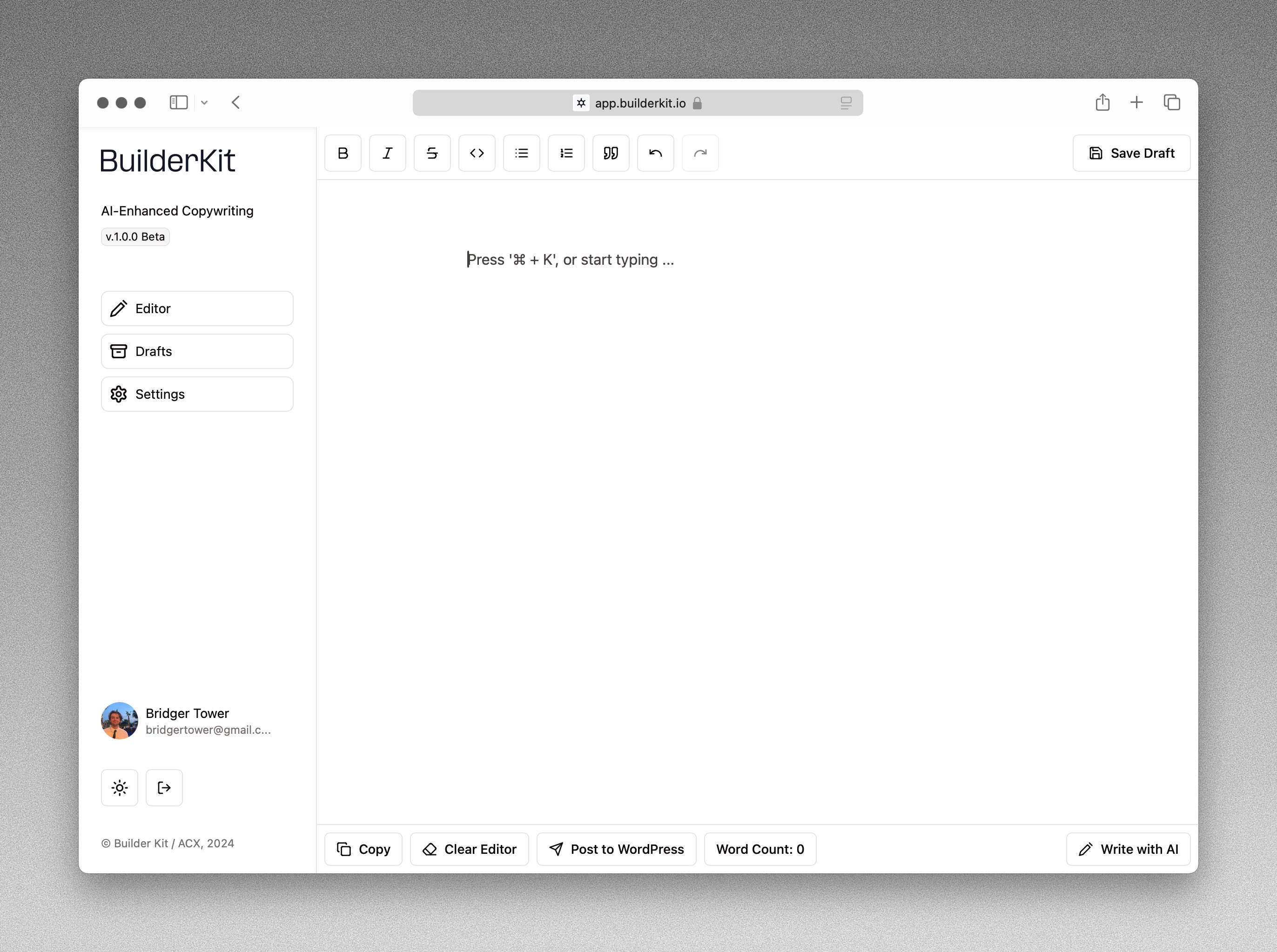Image resolution: width=1277 pixels, height=952 pixels.
Task: Open the Editor page
Action: pyautogui.click(x=197, y=308)
